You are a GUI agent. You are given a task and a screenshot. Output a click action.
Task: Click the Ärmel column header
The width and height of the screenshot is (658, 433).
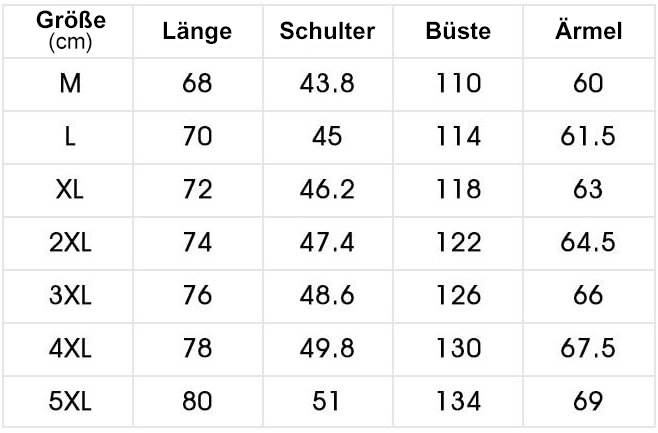pos(588,30)
